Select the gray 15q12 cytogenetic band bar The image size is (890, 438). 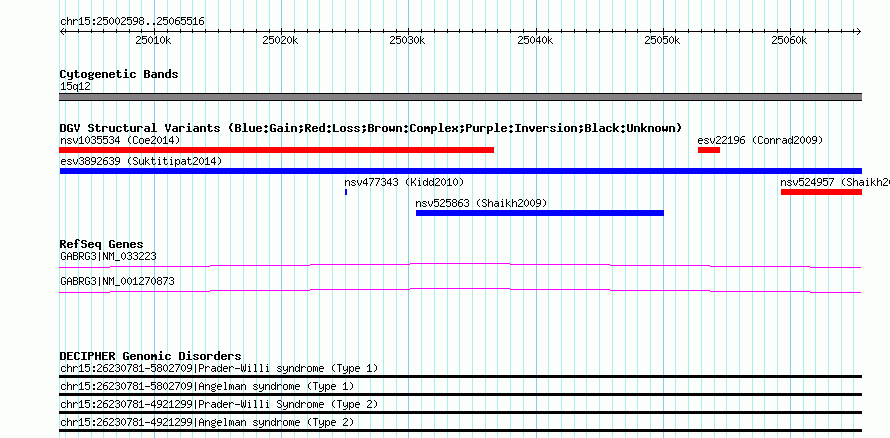click(x=461, y=97)
